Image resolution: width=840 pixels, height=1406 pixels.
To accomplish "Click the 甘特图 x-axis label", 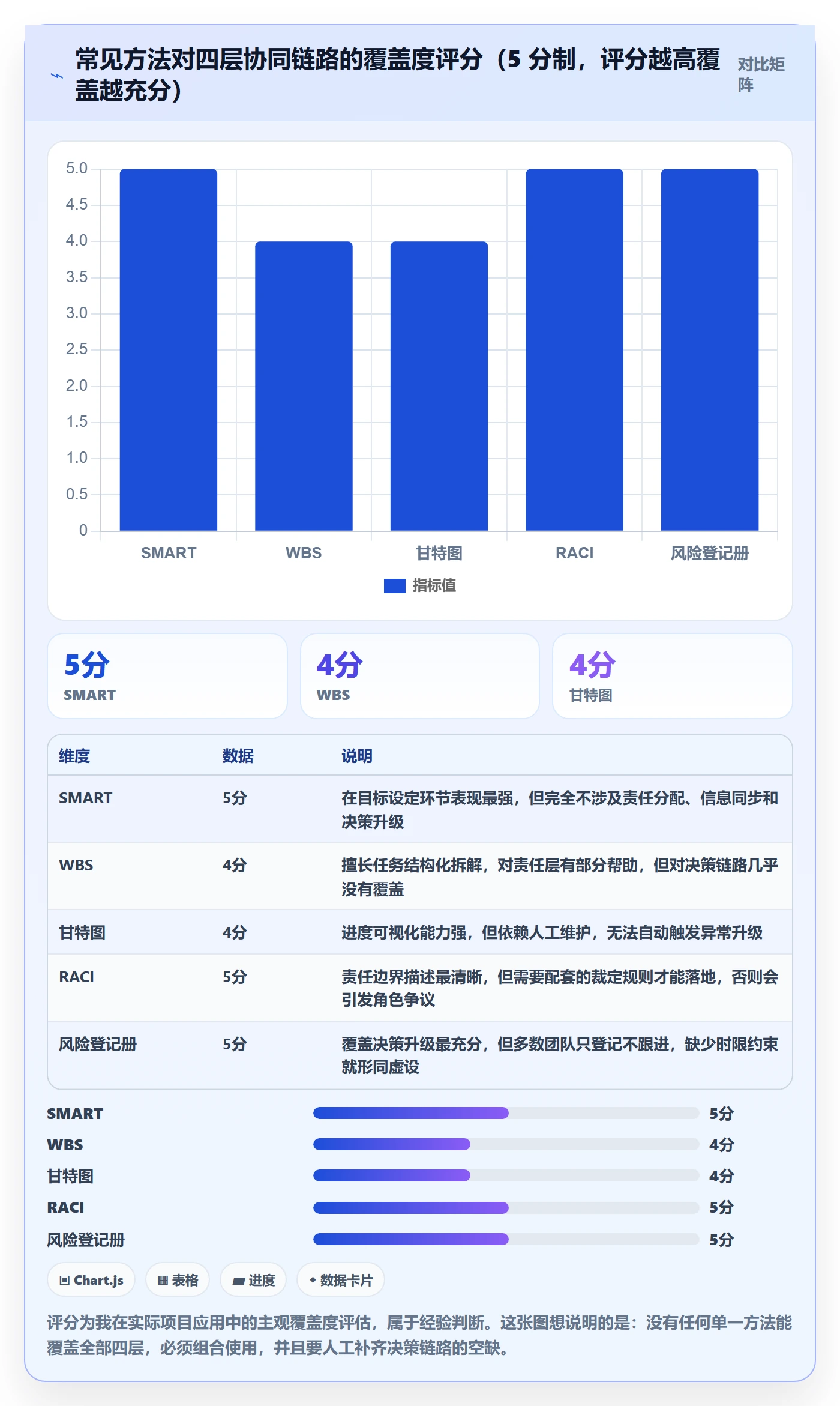I will 439,553.
